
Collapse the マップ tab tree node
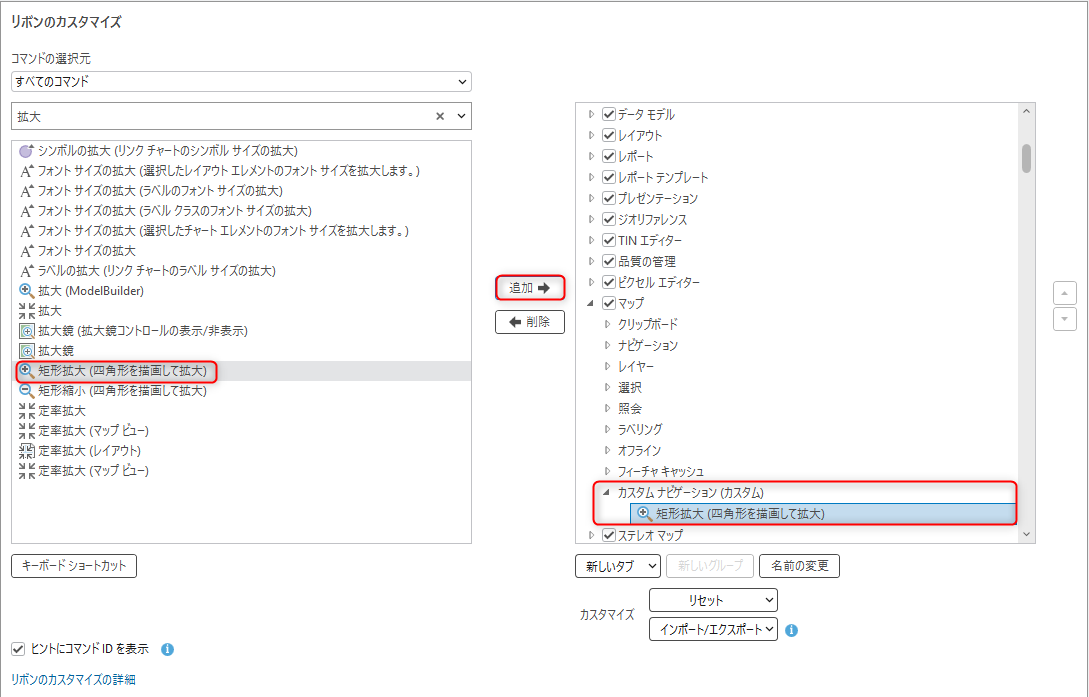(x=591, y=303)
